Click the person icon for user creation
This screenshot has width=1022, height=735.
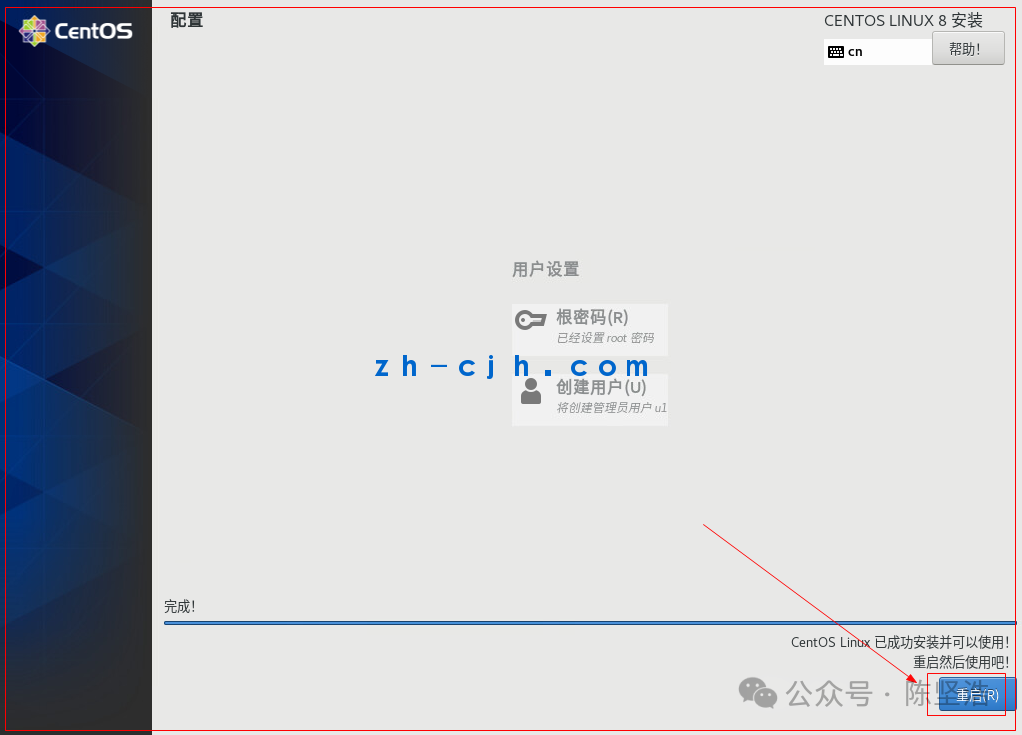[531, 391]
